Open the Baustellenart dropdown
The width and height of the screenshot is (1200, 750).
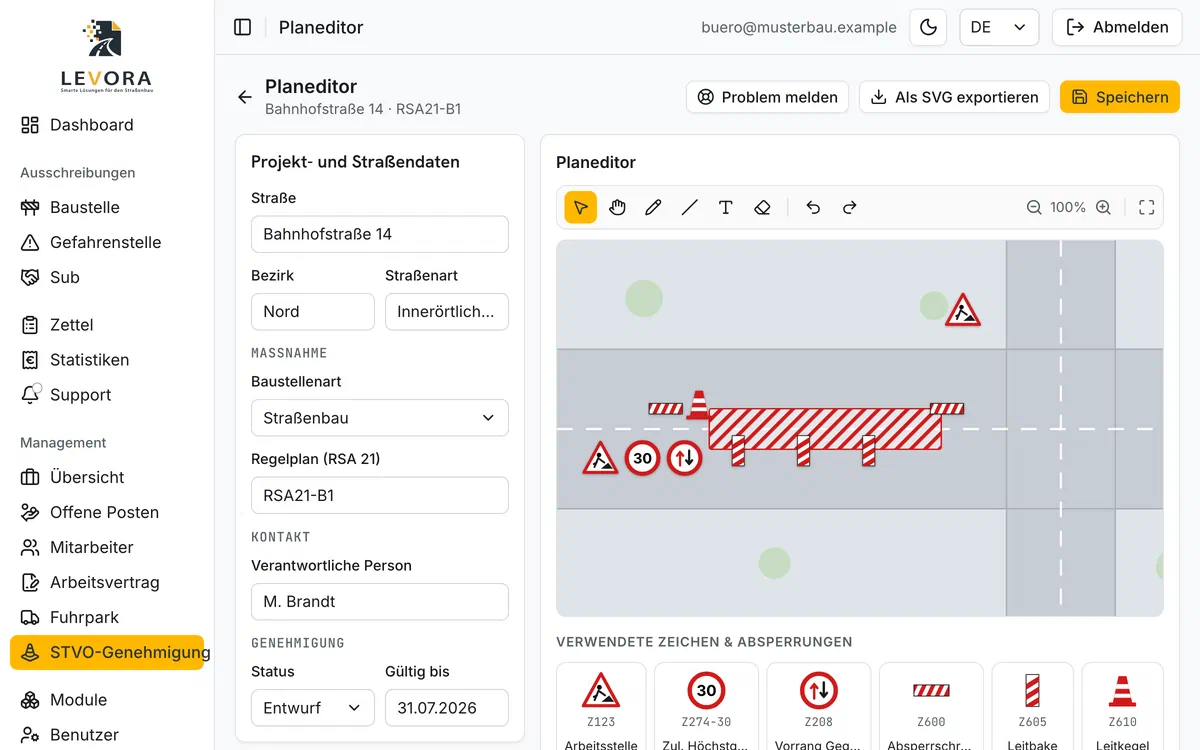pos(380,418)
